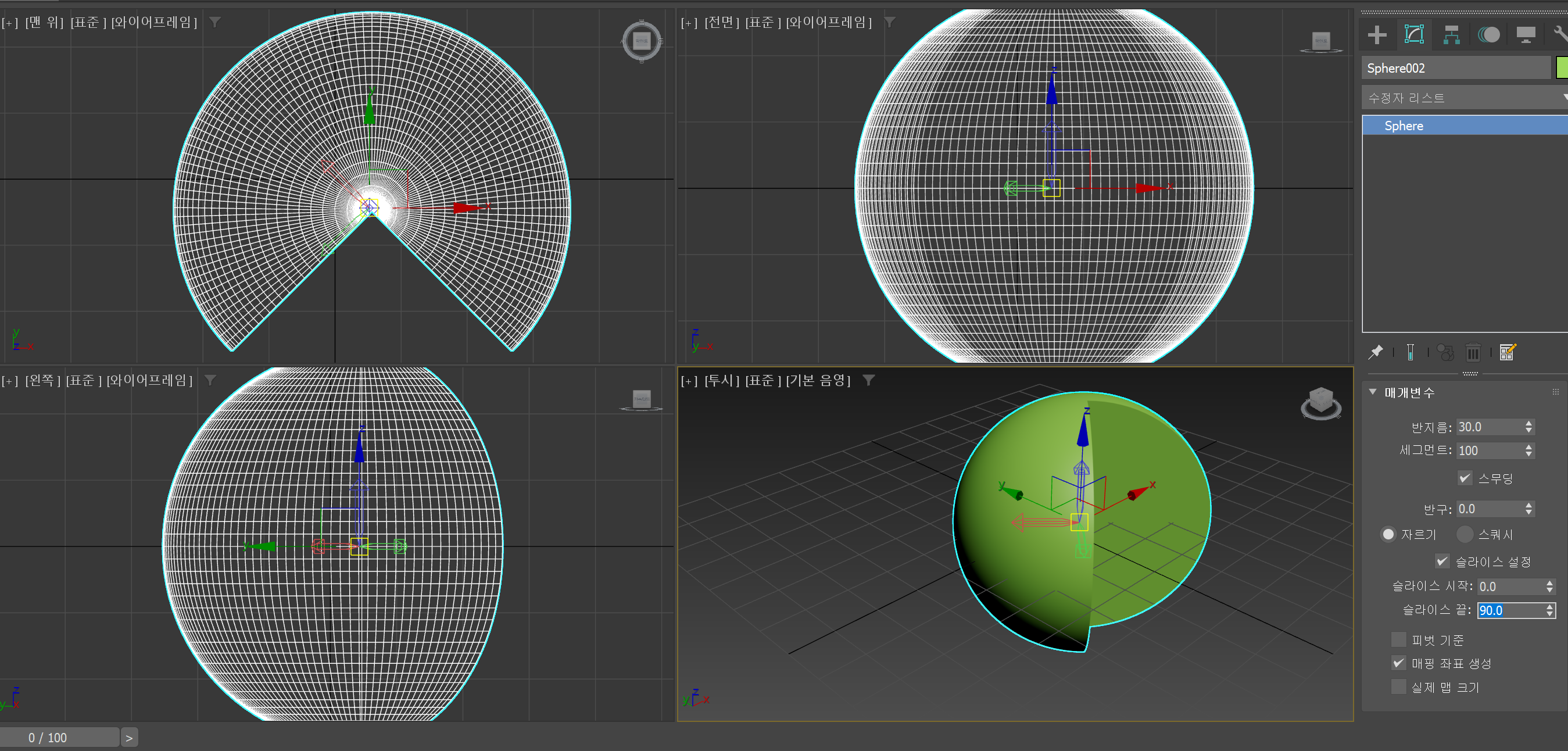Enable the 실제 맵 크기 checkbox

pyautogui.click(x=1399, y=687)
